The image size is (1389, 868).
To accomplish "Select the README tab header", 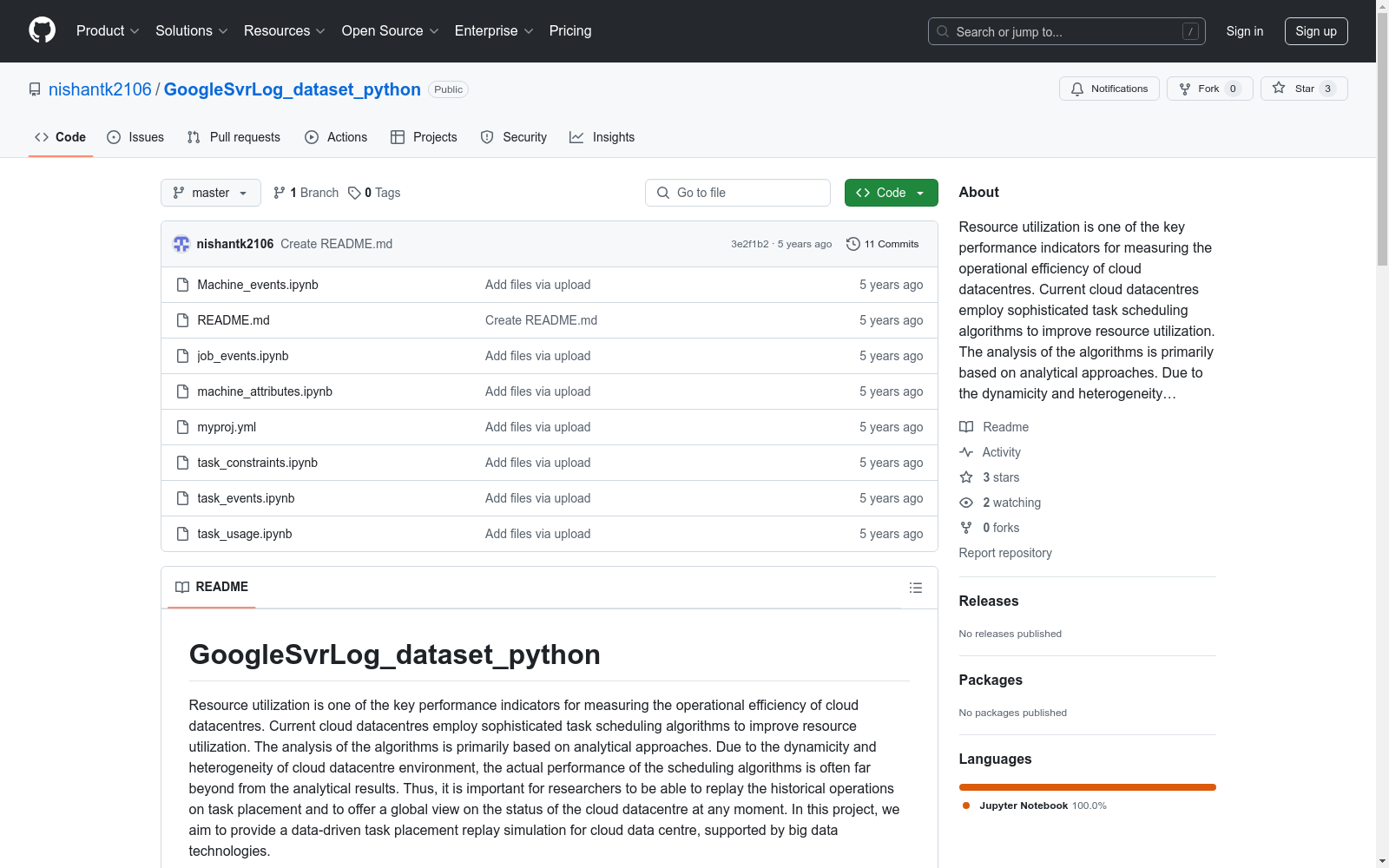I will click(212, 587).
